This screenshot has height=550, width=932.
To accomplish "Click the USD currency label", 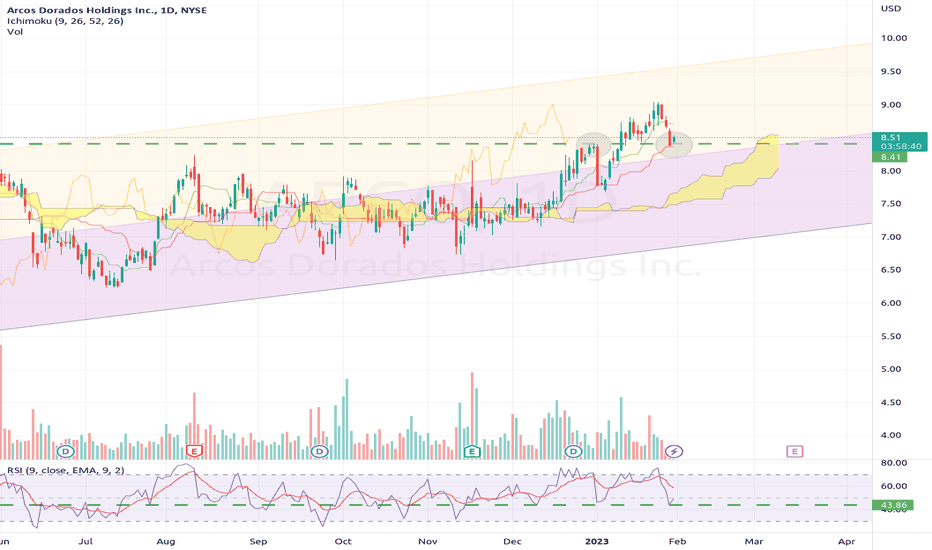I will (x=891, y=8).
